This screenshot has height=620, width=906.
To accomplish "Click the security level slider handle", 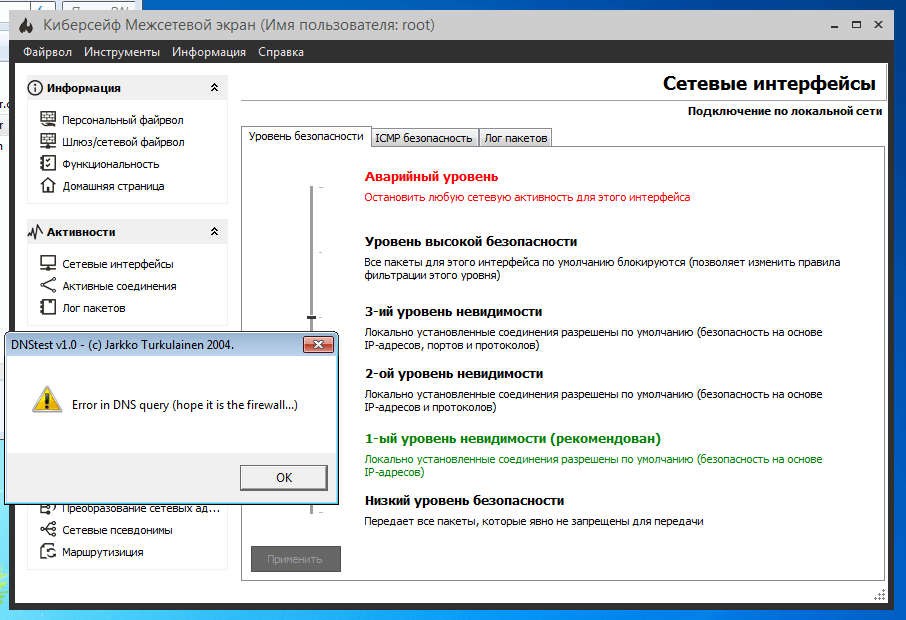I will pyautogui.click(x=312, y=317).
